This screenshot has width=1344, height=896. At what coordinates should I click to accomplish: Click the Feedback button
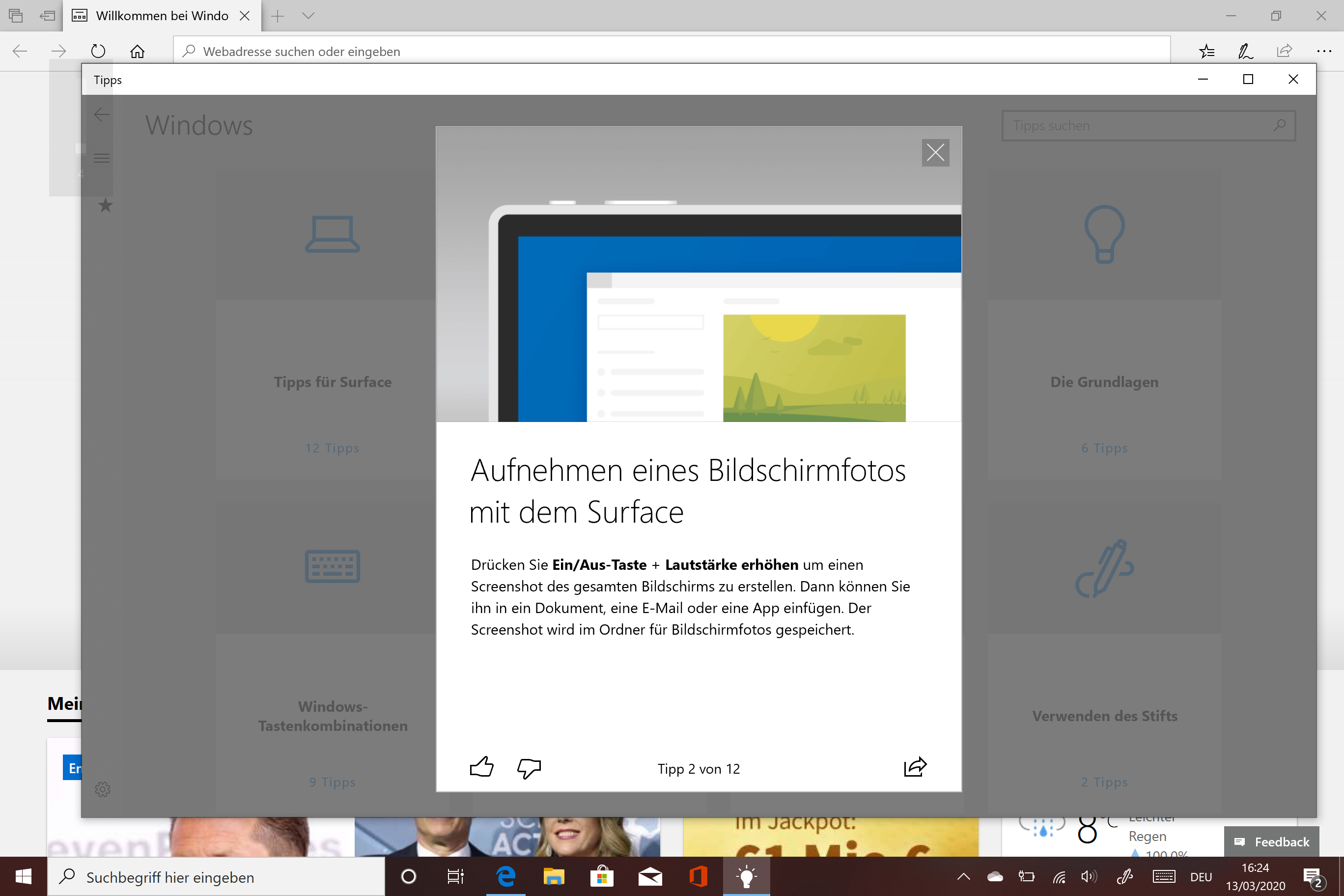[x=1271, y=841]
